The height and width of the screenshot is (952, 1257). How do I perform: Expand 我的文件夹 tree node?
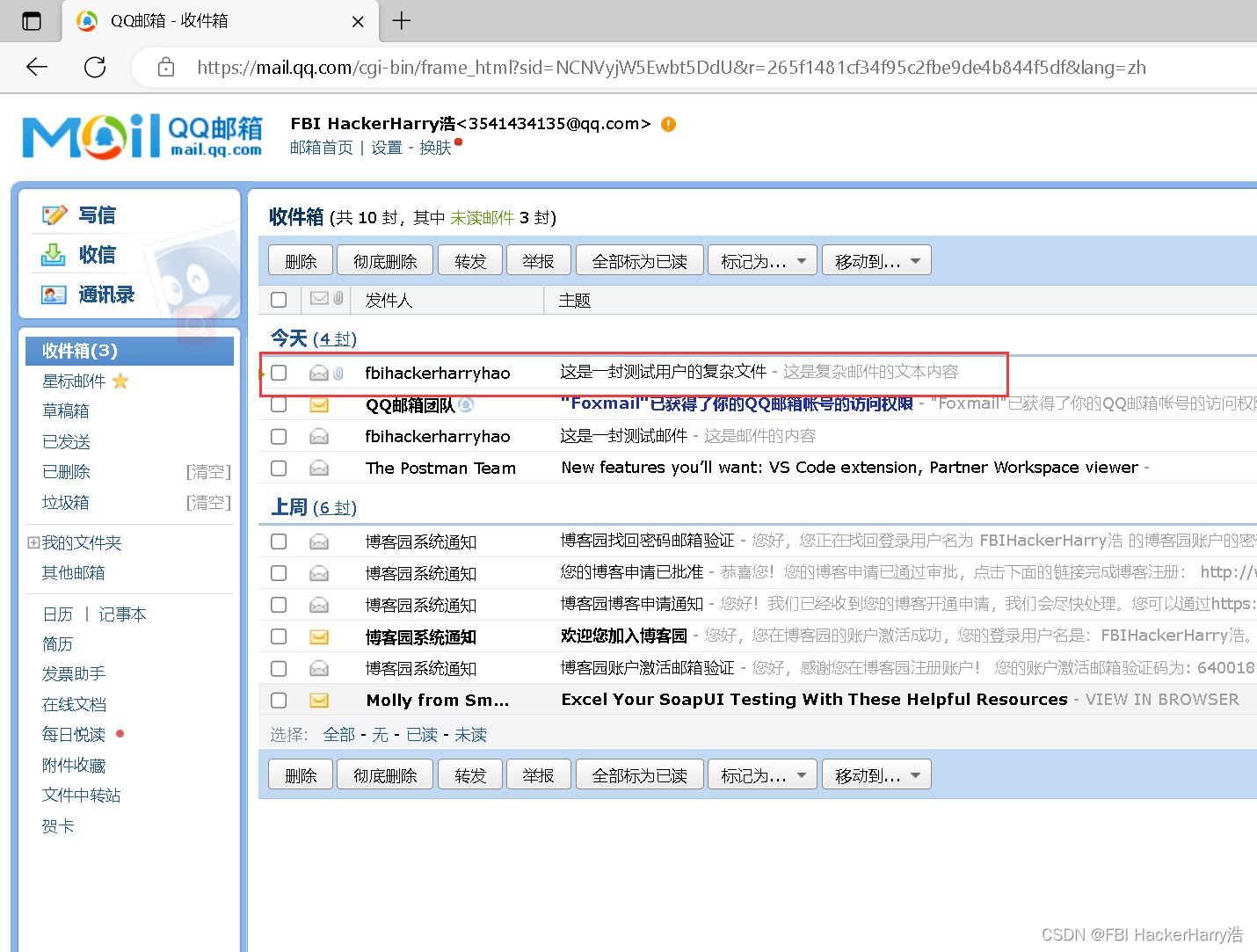click(x=33, y=542)
